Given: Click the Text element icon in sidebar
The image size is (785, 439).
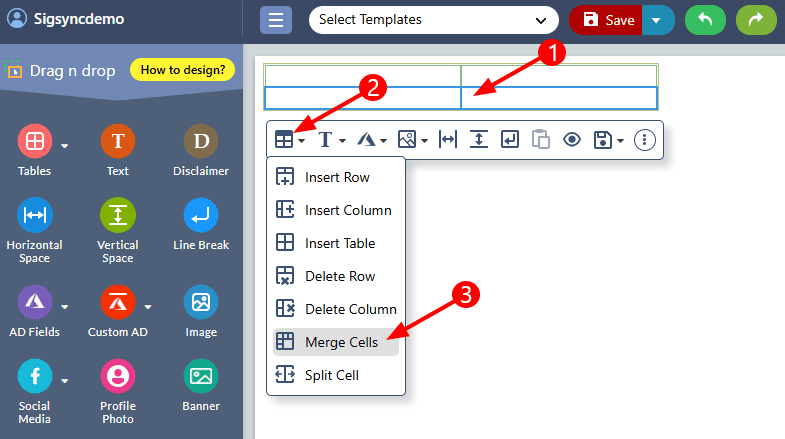Looking at the screenshot, I should click(x=118, y=142).
